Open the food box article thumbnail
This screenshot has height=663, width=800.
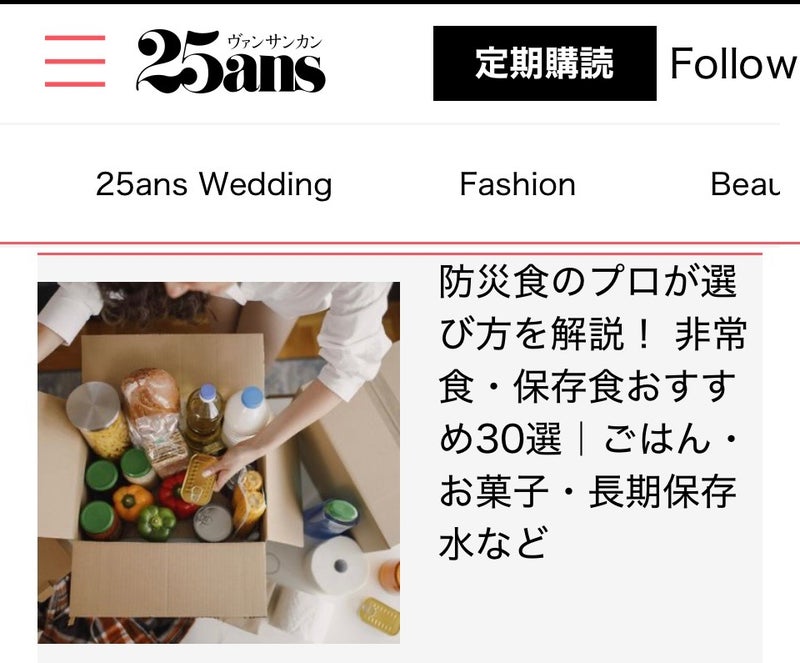tap(219, 462)
